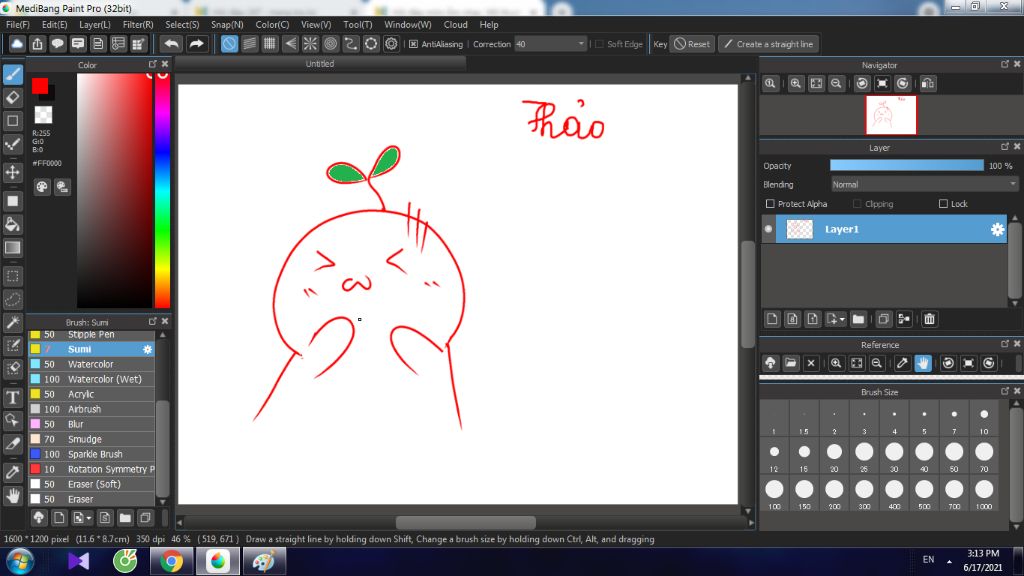Adjust the layer Opacity slider

click(906, 166)
